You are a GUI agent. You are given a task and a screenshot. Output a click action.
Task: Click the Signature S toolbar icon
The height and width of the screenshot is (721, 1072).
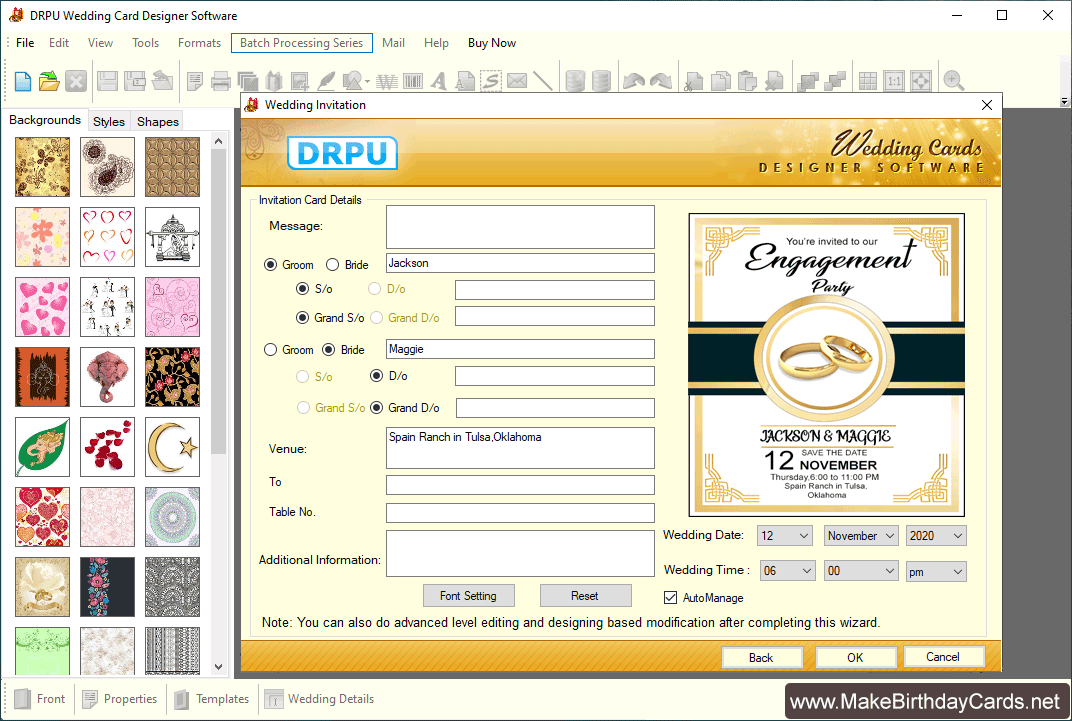click(491, 81)
